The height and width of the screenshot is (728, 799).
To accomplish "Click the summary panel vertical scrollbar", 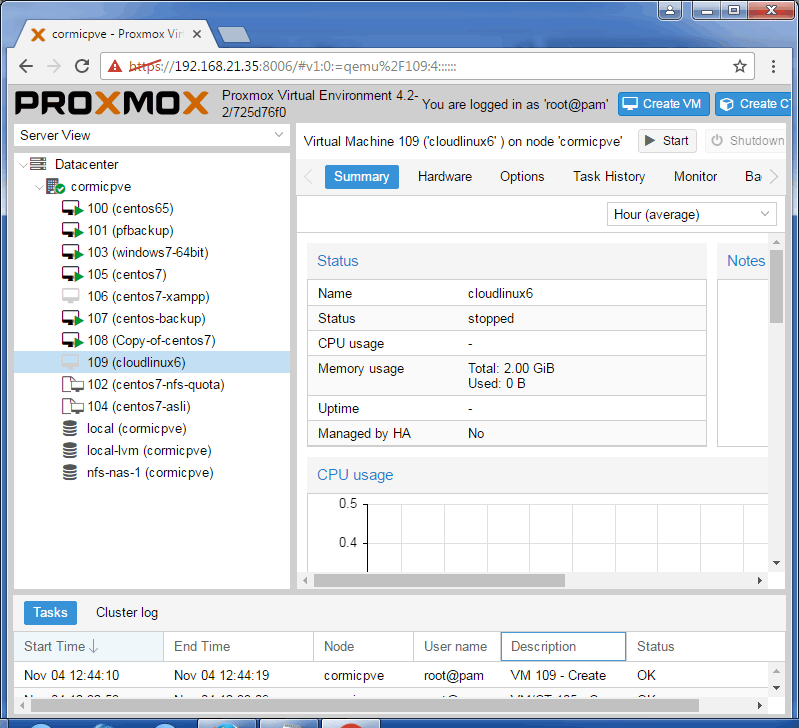I will (x=776, y=287).
